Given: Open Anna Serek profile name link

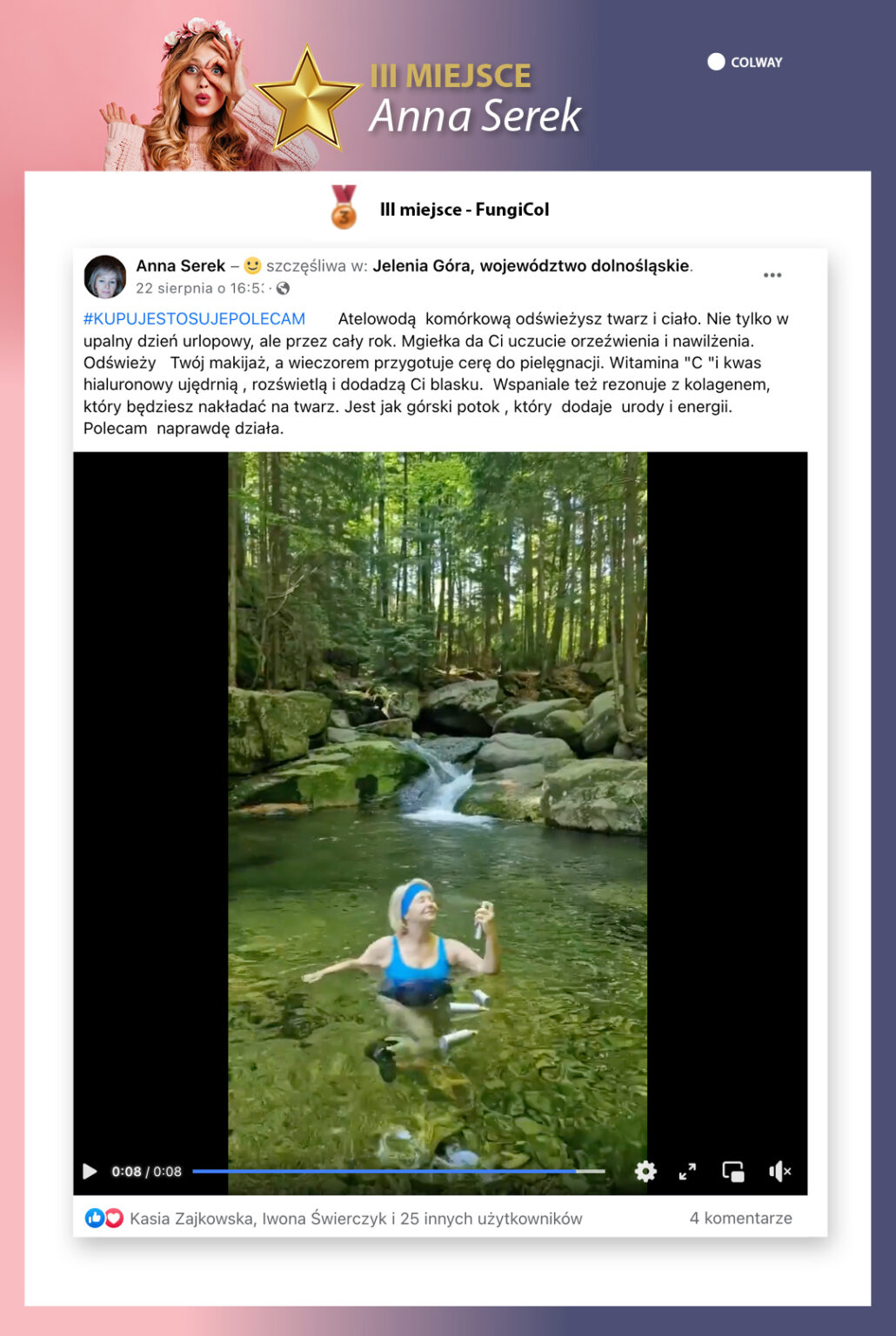Looking at the screenshot, I should pos(180,266).
